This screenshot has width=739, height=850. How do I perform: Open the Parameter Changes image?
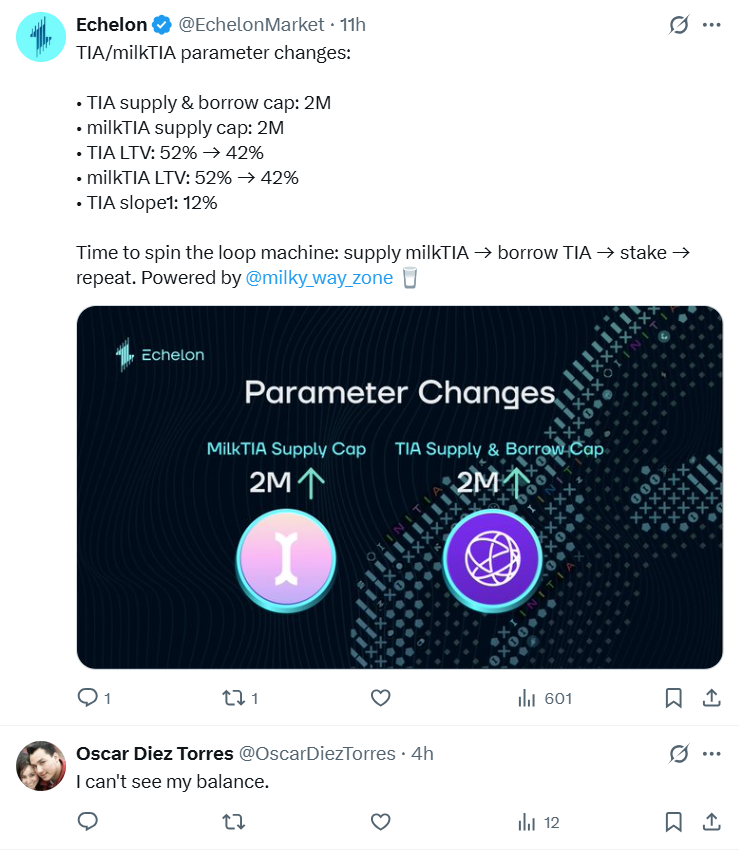tap(400, 487)
